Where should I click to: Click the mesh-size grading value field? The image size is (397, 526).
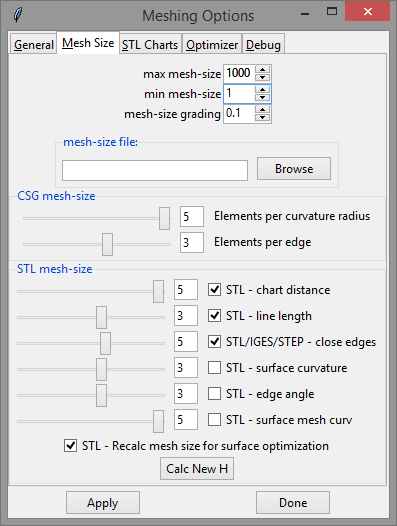[x=239, y=114]
